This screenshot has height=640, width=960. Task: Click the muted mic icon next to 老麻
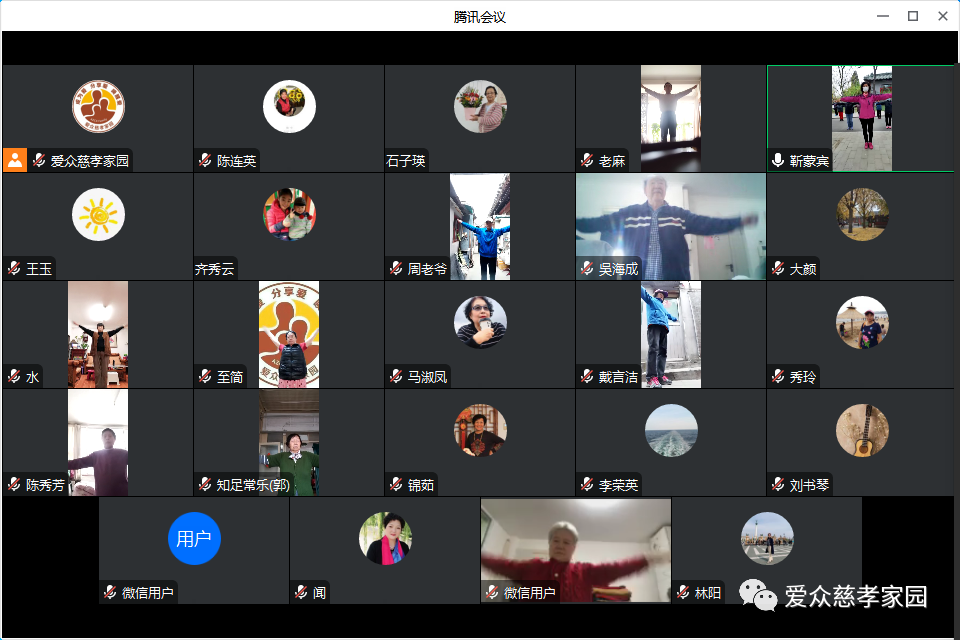click(587, 161)
